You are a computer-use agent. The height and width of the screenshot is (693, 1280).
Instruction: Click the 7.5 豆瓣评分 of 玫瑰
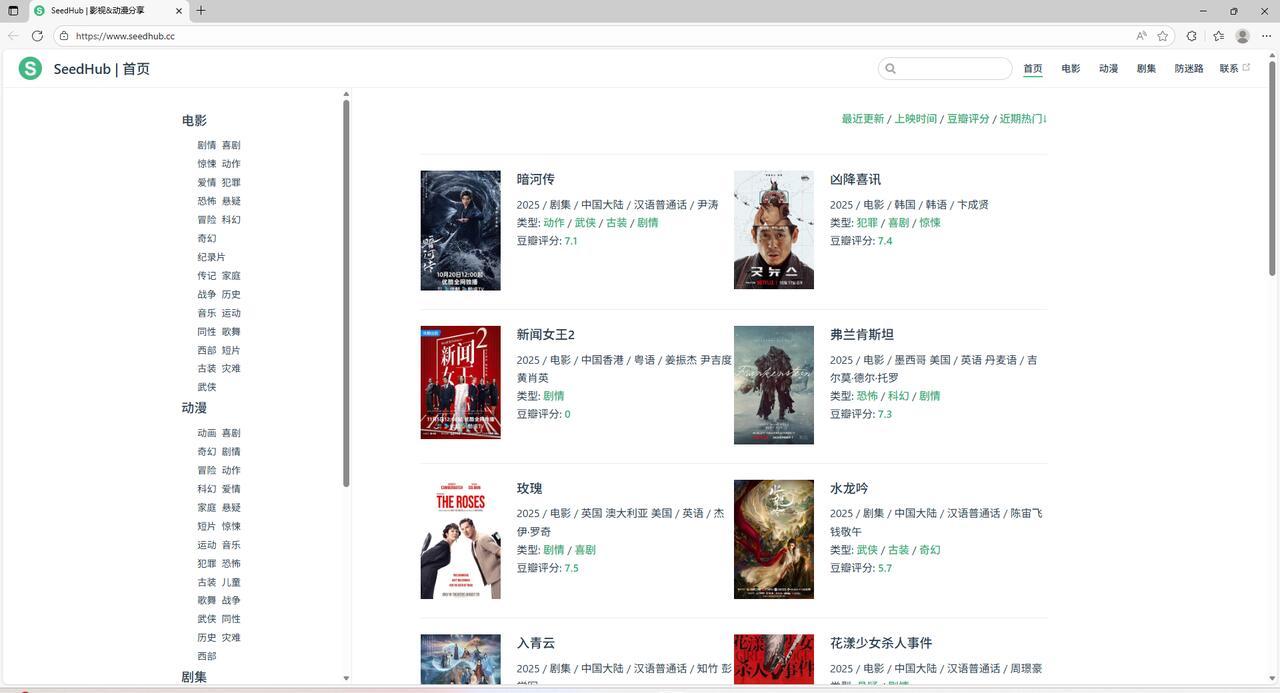point(571,568)
